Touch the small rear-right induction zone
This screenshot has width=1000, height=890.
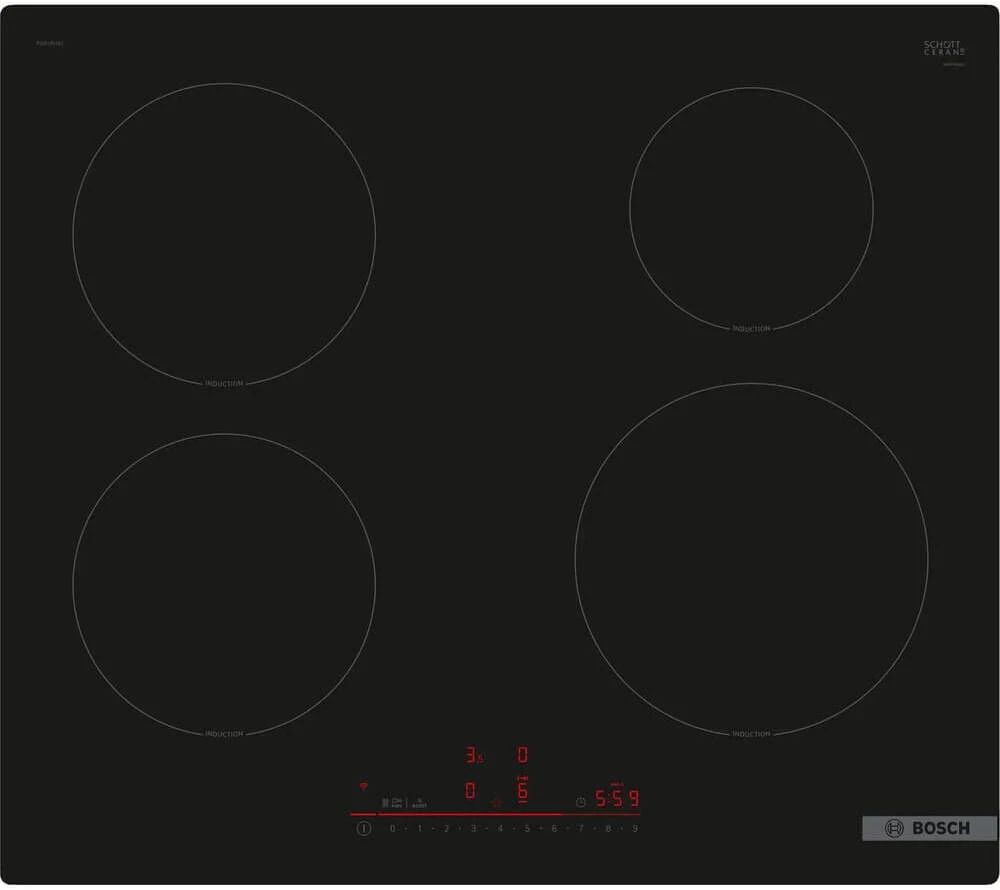click(751, 208)
